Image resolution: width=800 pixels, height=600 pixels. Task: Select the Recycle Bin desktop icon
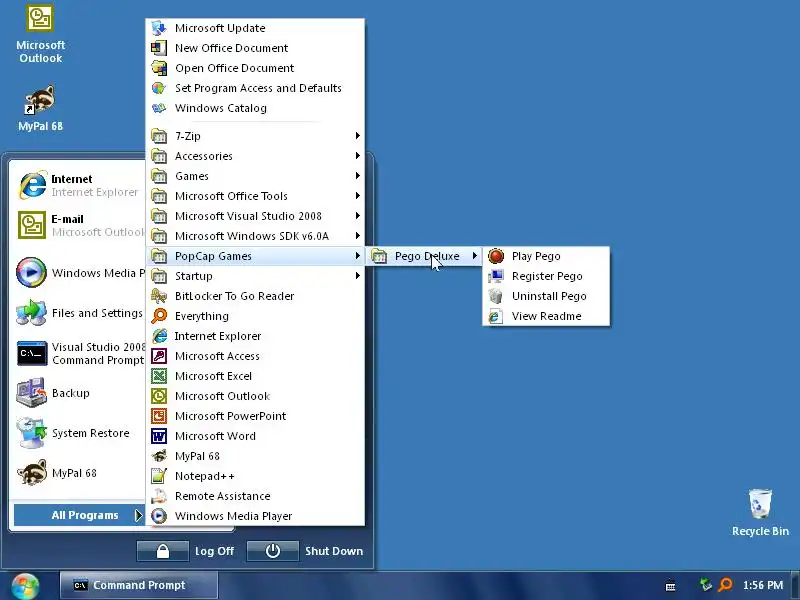[760, 512]
